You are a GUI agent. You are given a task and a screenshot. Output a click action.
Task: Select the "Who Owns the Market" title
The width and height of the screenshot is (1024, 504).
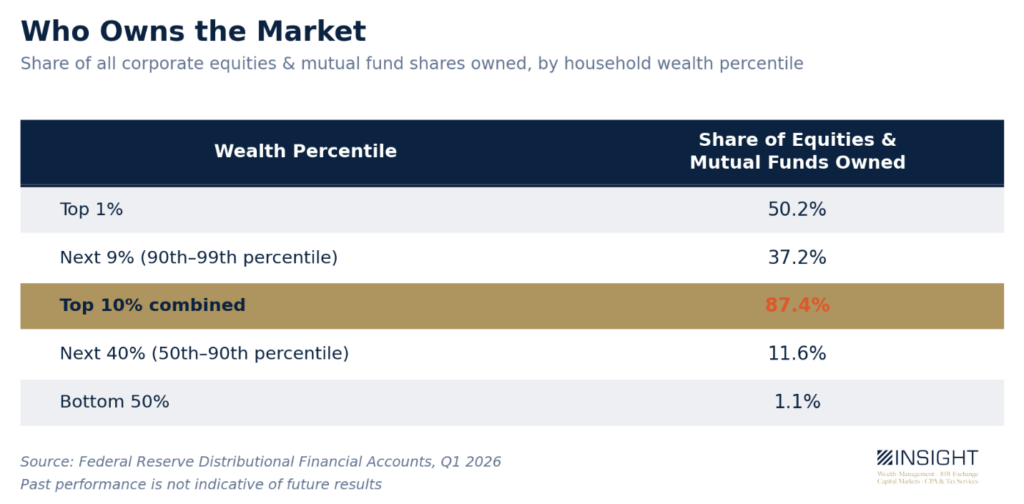(x=193, y=31)
